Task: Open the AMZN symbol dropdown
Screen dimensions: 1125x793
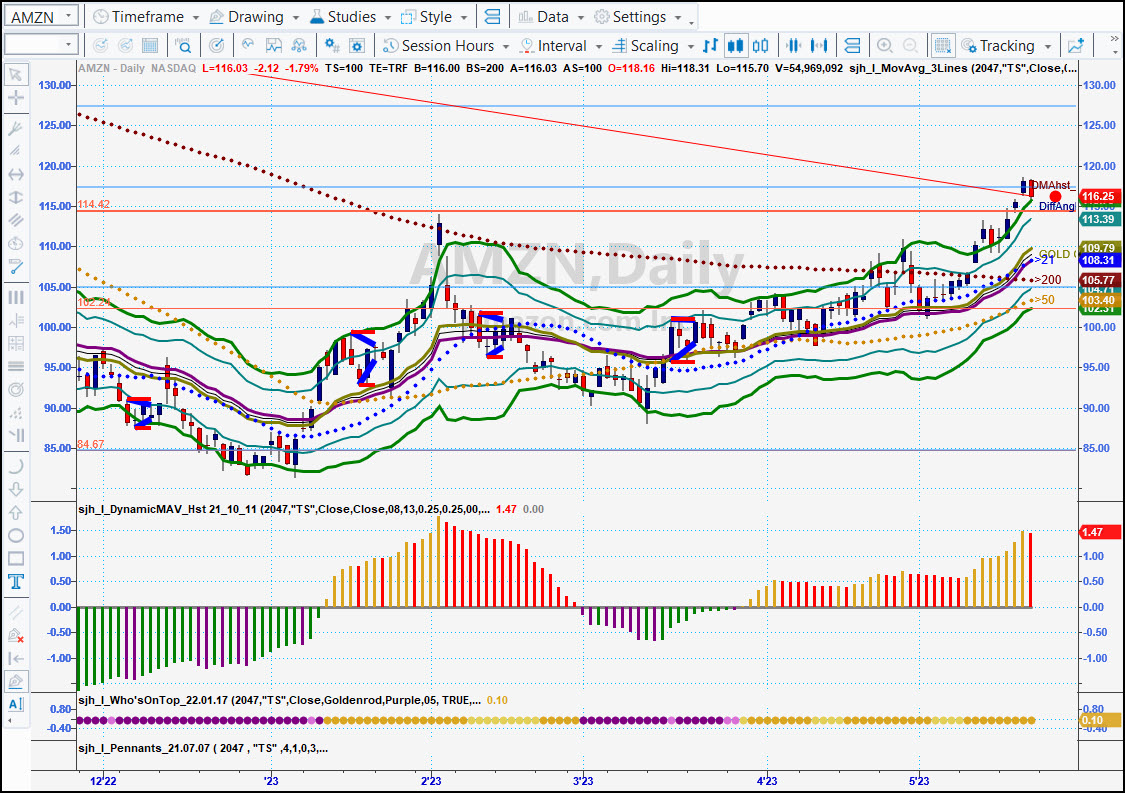Action: pyautogui.click(x=68, y=16)
